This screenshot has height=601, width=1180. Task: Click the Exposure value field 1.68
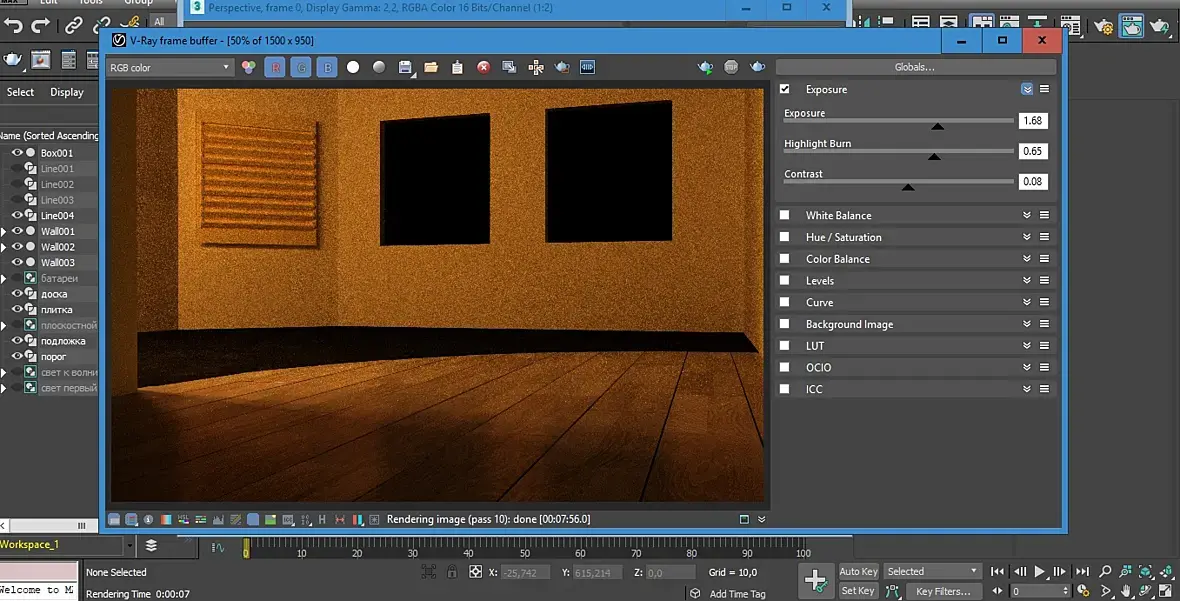[x=1032, y=121]
